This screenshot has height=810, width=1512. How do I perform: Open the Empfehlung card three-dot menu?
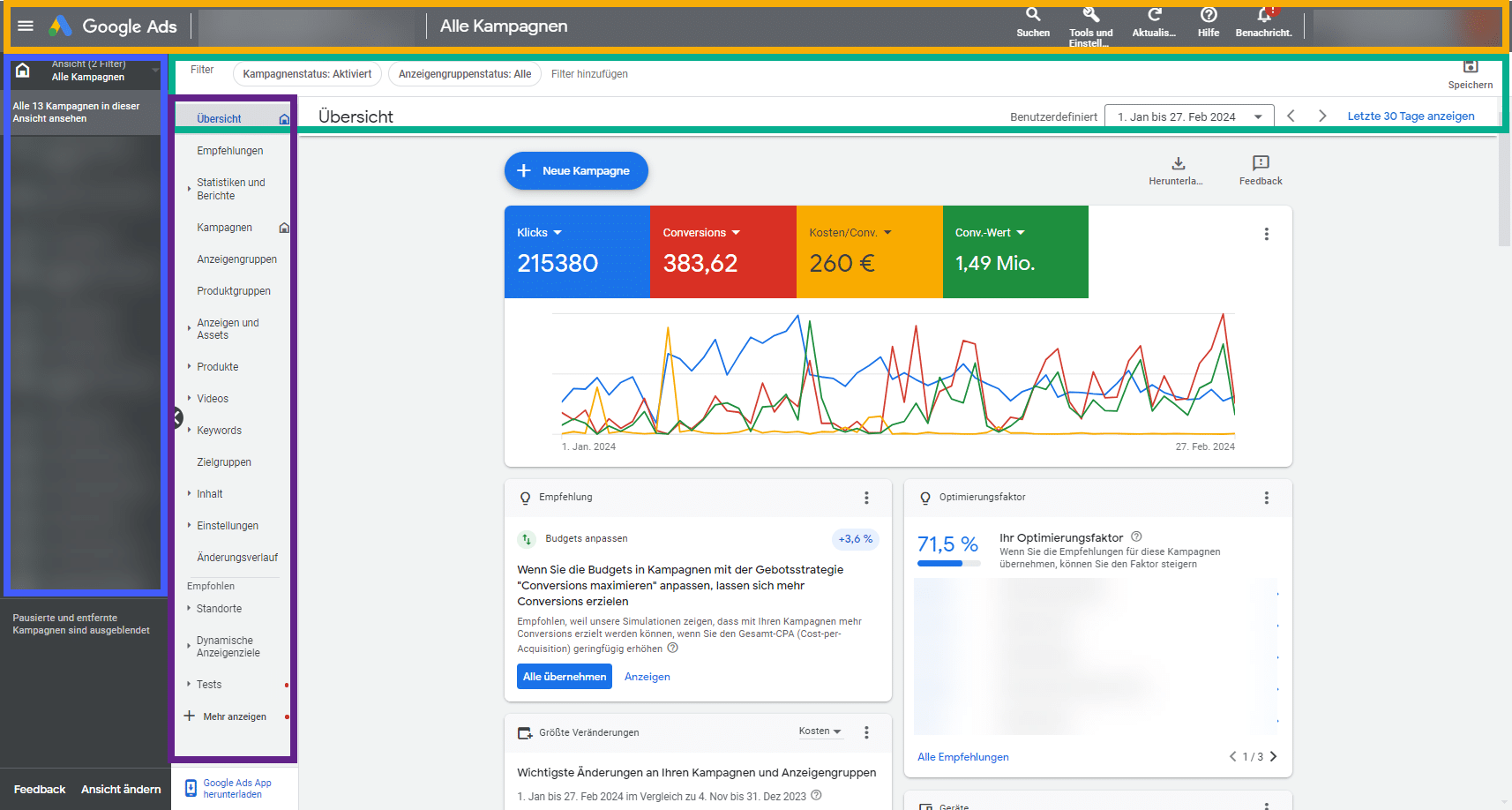click(x=866, y=498)
